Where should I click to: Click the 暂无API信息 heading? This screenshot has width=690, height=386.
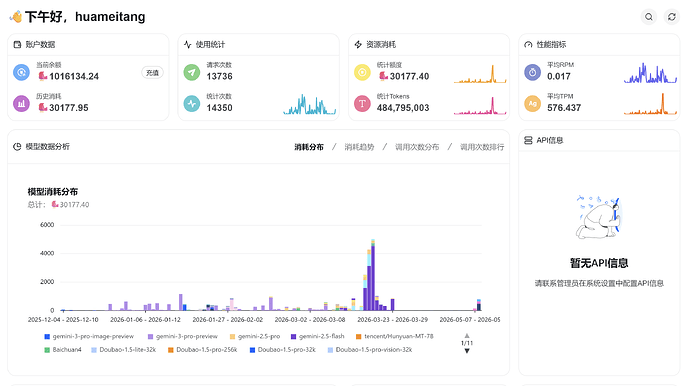pos(599,263)
